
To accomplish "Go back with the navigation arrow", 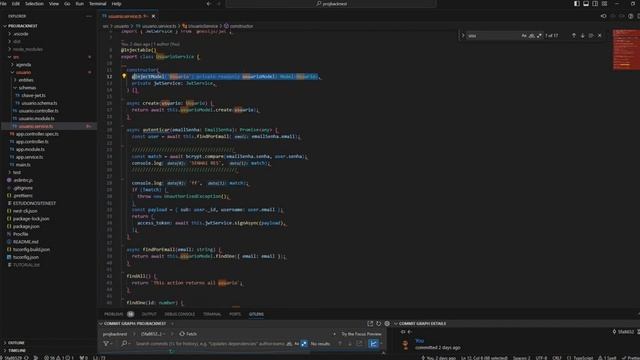I will coord(209,4).
